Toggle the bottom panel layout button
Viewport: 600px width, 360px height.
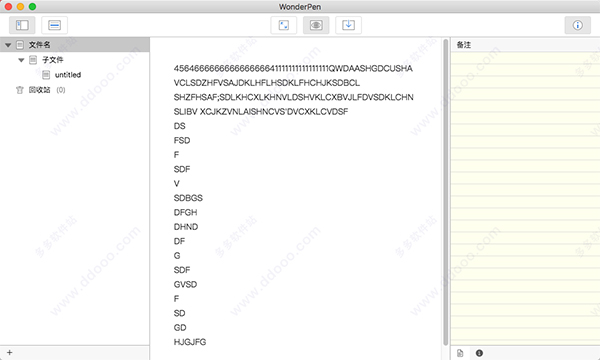pos(54,25)
